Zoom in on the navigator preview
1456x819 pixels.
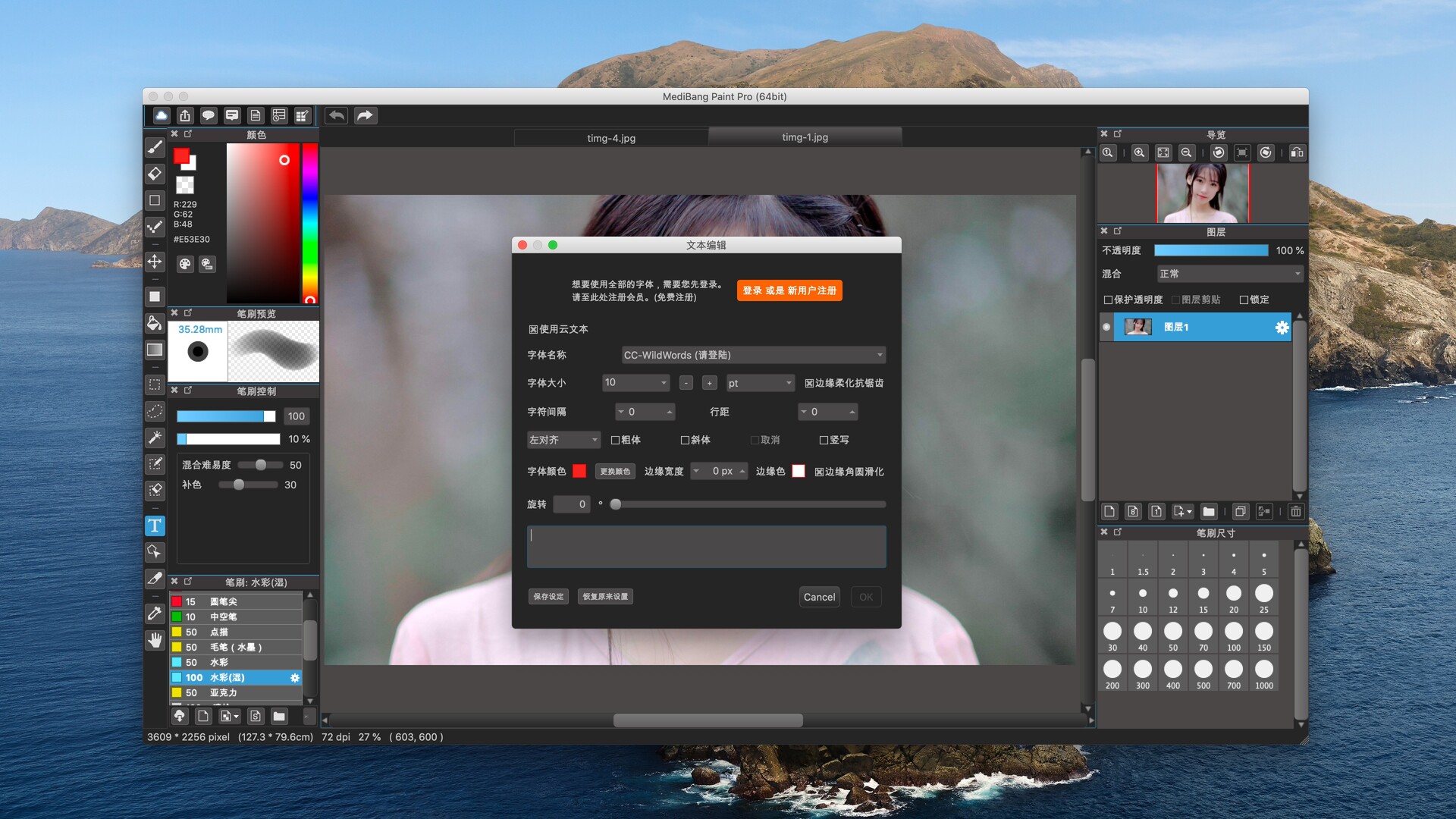[1139, 152]
